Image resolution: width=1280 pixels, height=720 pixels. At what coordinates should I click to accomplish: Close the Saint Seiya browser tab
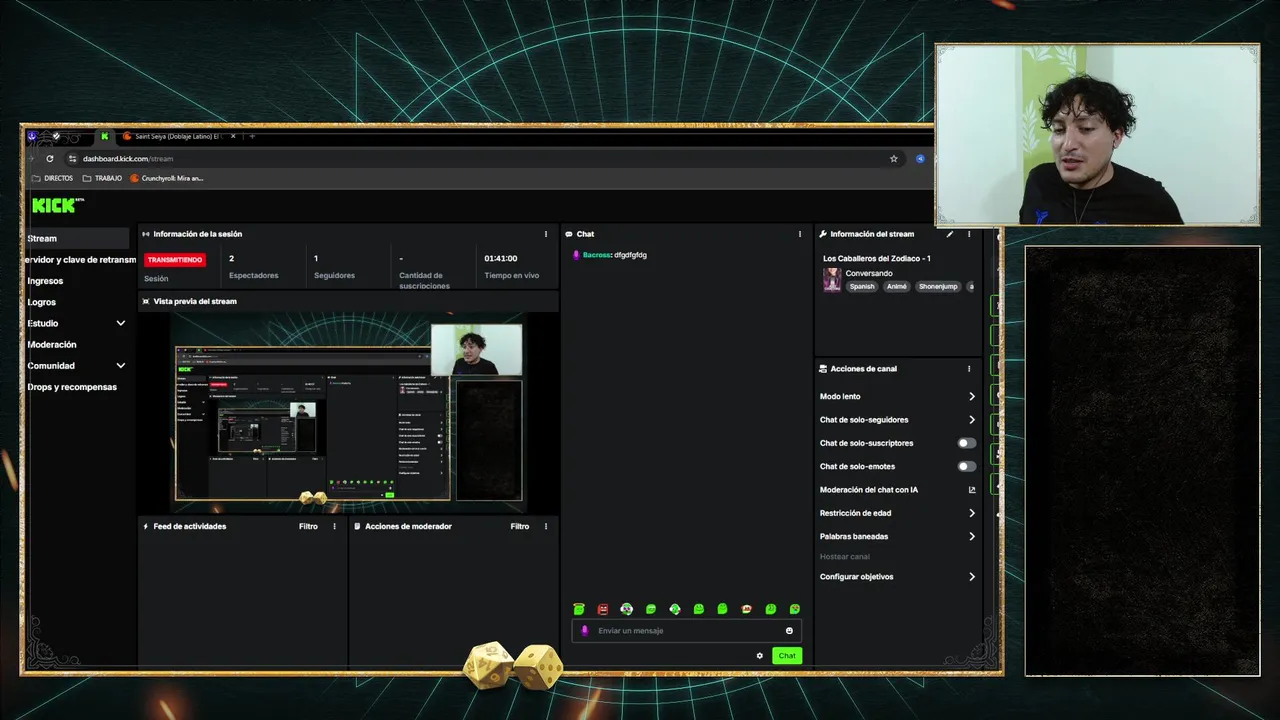233,136
